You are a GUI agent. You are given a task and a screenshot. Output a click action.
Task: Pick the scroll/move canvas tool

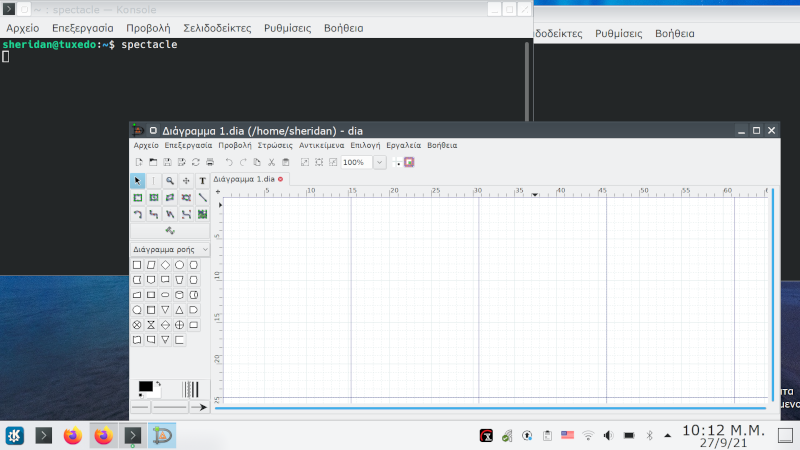pyautogui.click(x=186, y=181)
